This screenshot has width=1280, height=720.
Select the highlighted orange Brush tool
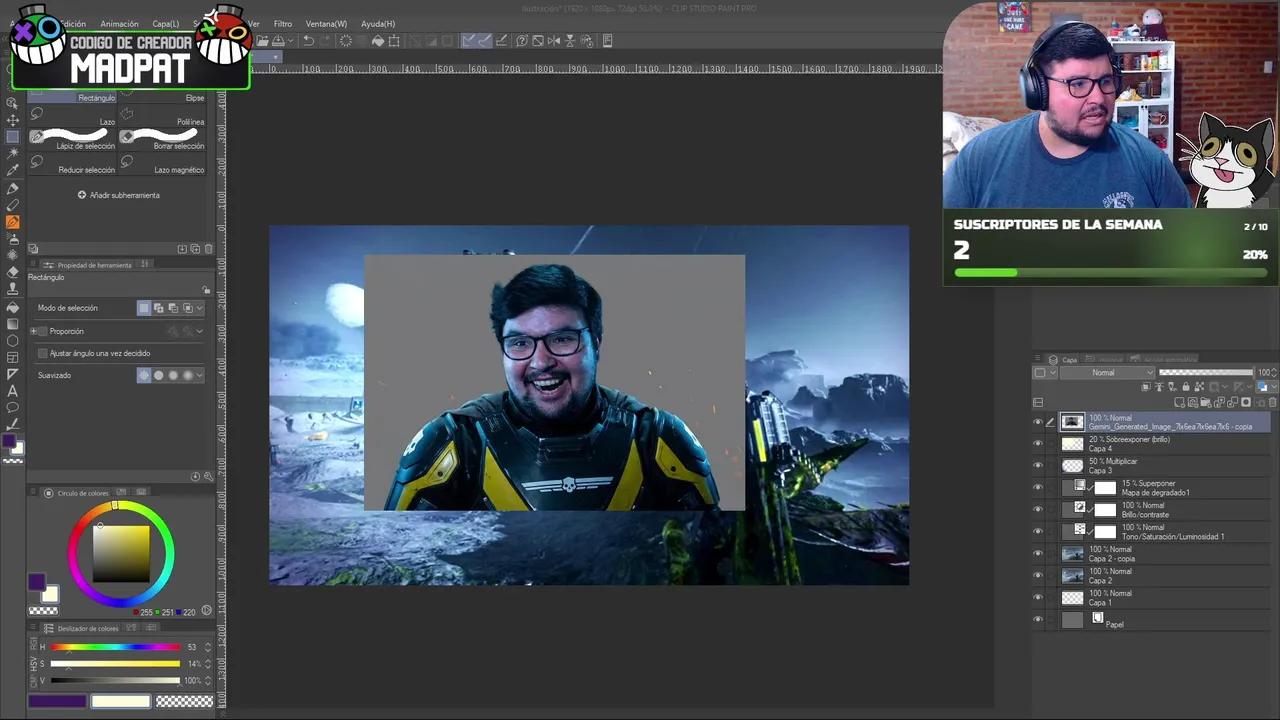(13, 222)
